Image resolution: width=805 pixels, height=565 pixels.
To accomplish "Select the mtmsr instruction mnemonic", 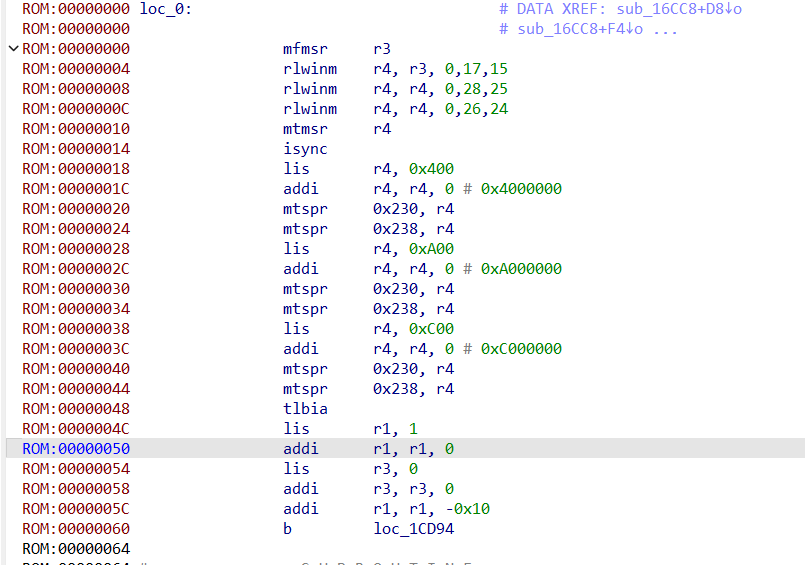I will click(x=306, y=129).
